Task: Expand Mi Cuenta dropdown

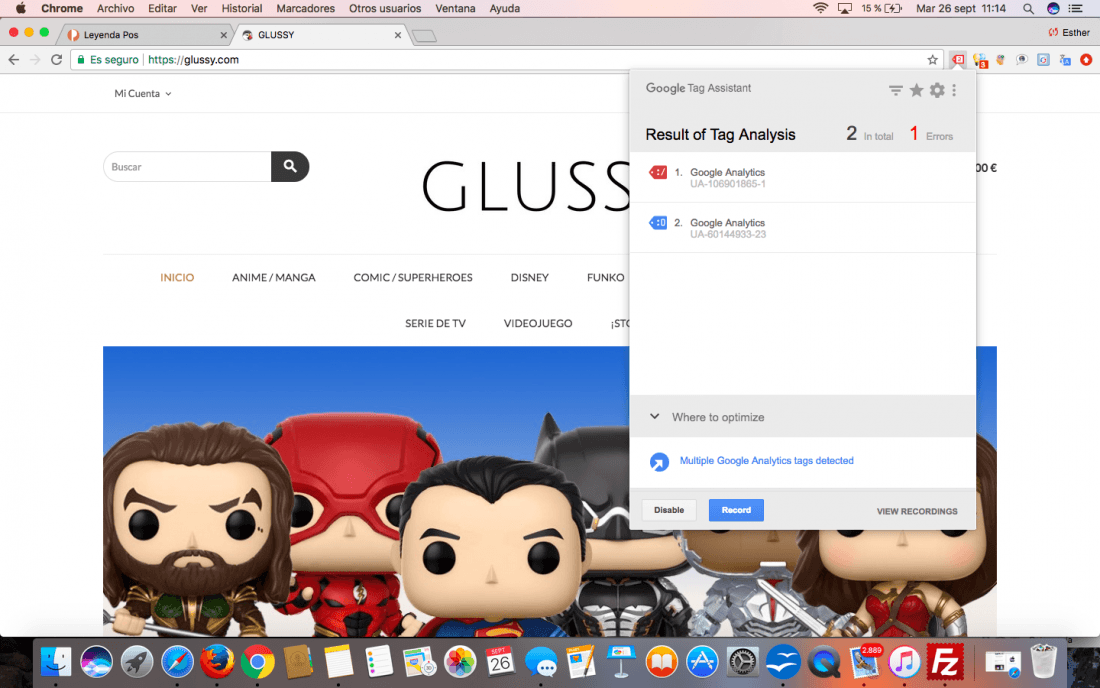Action: coord(142,93)
